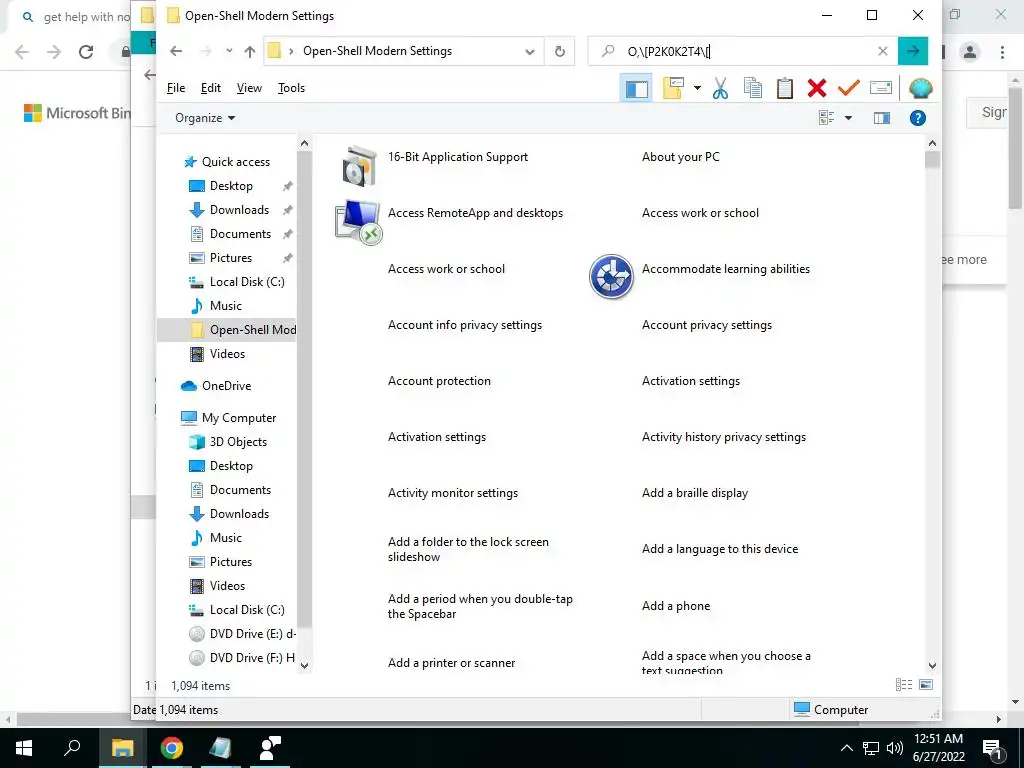The image size is (1024, 768).
Task: Click the Email file toolbar icon
Action: point(880,88)
